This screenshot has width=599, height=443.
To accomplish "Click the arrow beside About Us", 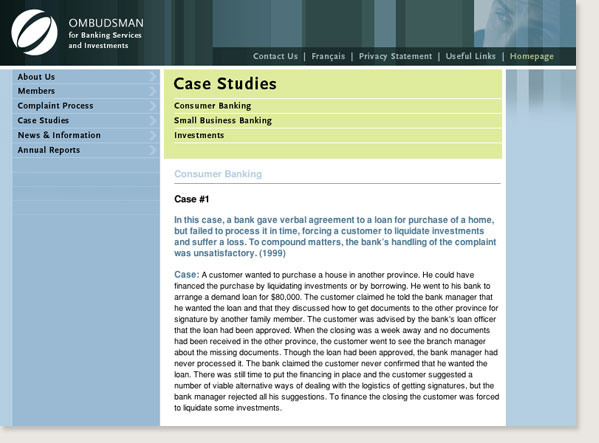I will (x=153, y=76).
